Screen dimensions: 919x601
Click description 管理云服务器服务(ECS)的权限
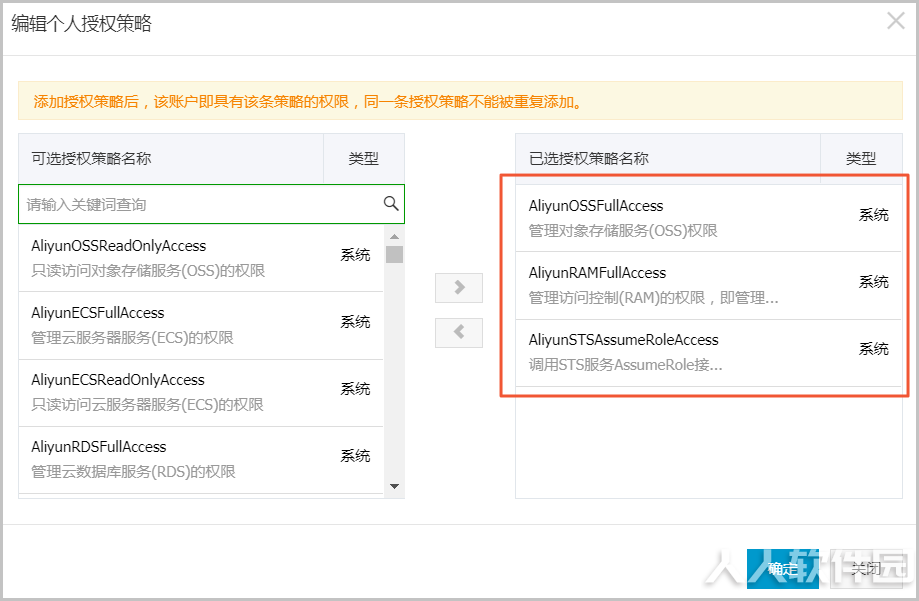click(x=132, y=338)
